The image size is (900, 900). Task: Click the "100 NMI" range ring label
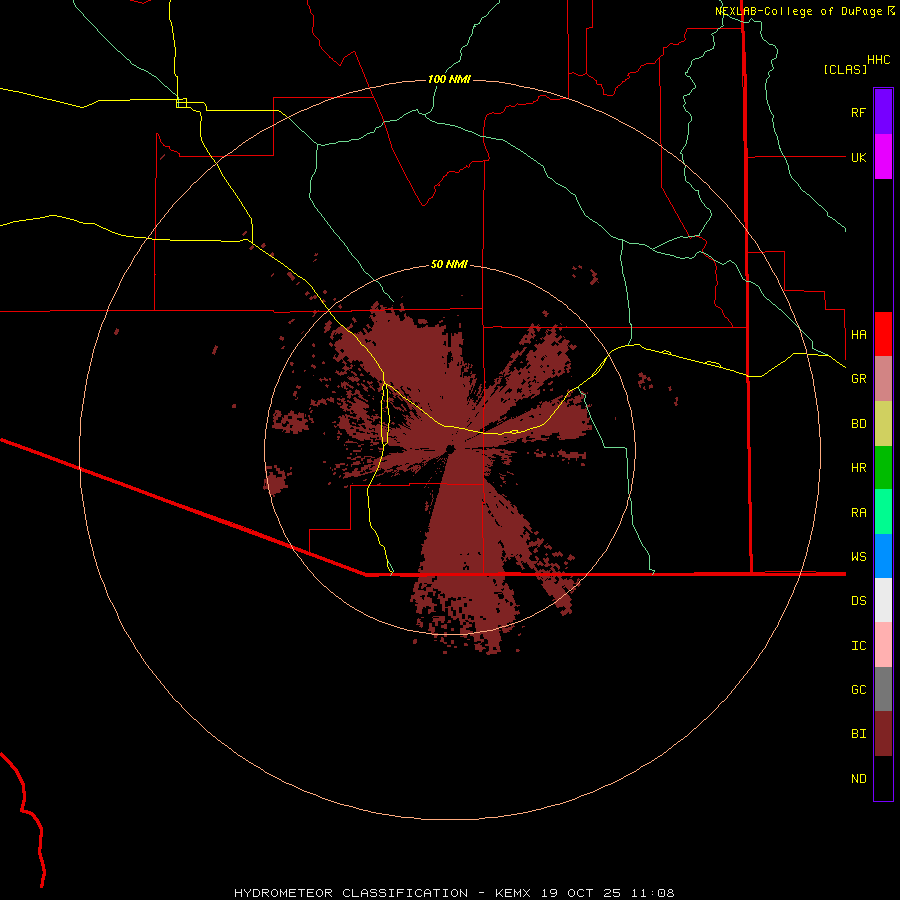click(449, 79)
